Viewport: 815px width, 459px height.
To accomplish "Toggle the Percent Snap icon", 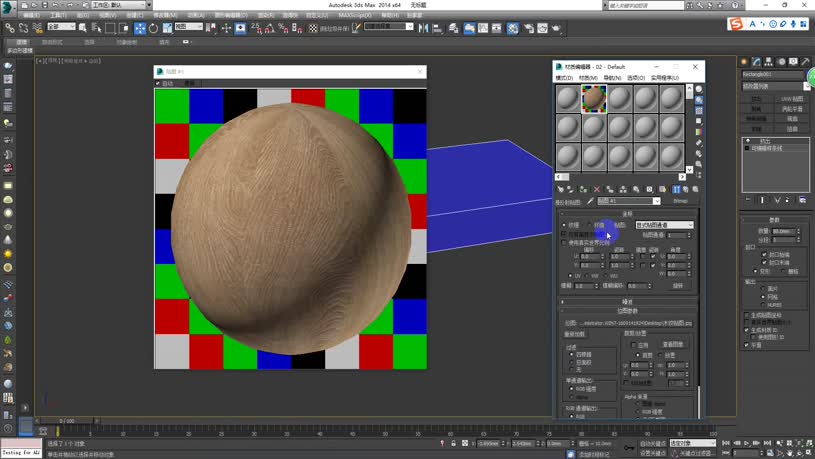I will coord(283,28).
